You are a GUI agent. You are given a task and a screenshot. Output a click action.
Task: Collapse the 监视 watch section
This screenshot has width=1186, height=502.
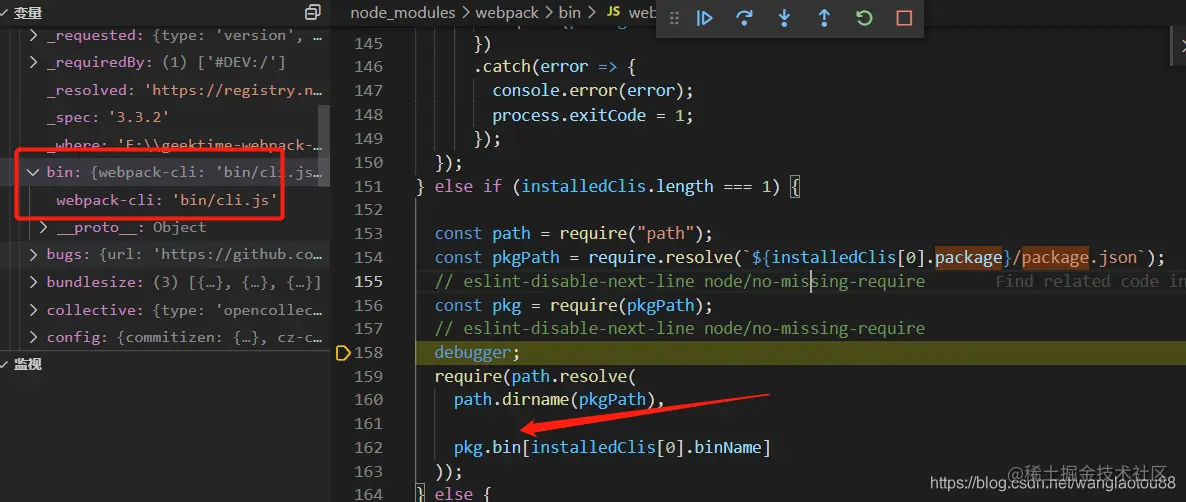point(23,364)
